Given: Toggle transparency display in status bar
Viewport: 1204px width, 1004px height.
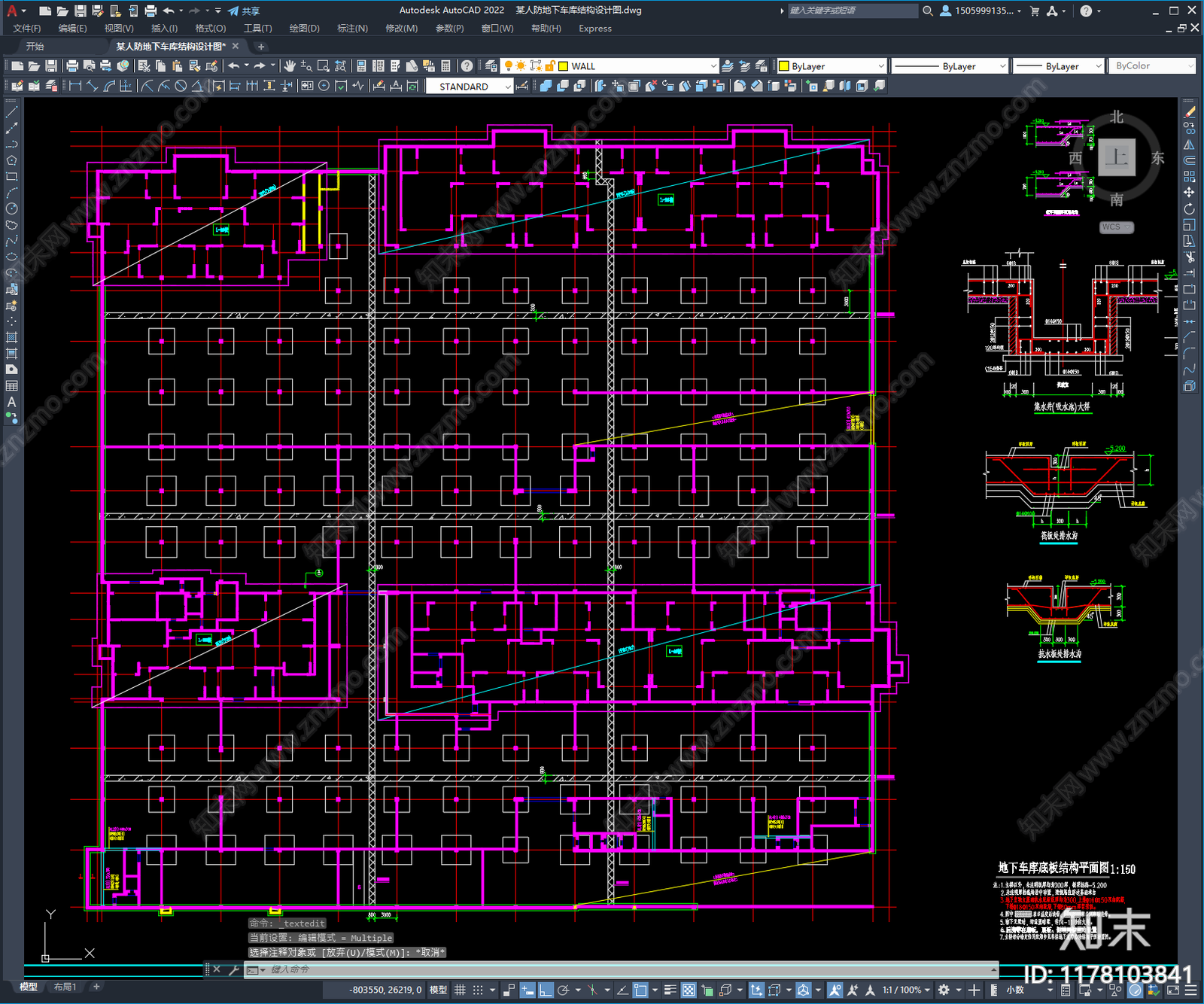Looking at the screenshot, I should coord(689,990).
